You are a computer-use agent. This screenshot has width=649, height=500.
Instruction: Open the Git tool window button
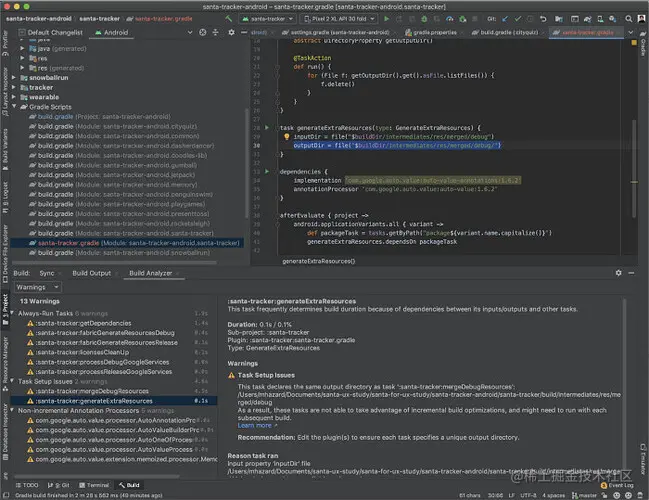(x=58, y=485)
